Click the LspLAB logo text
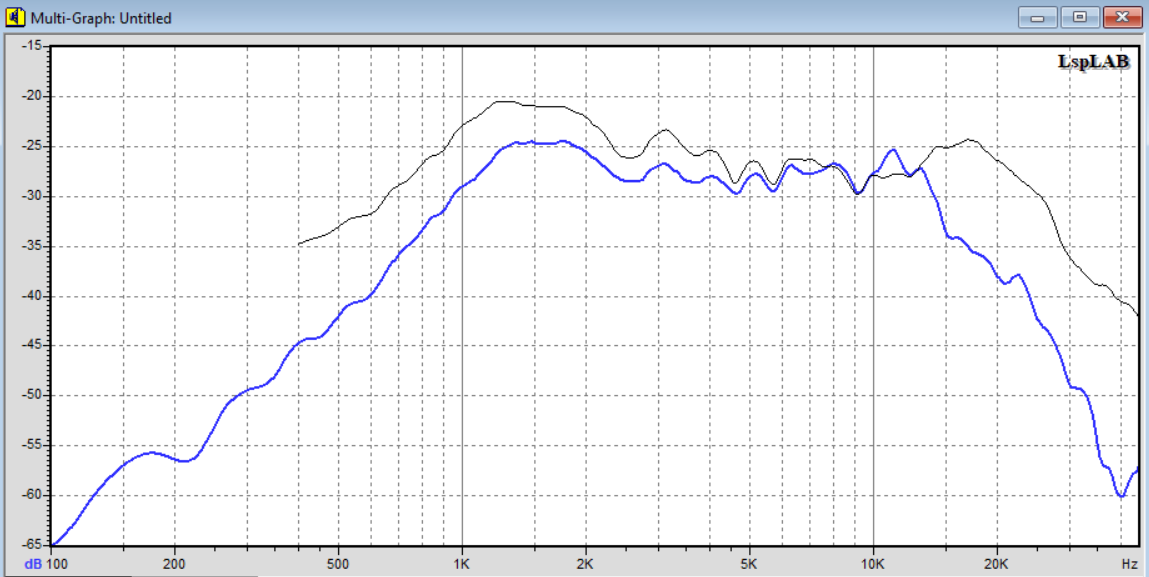The width and height of the screenshot is (1149, 577). (x=1093, y=62)
